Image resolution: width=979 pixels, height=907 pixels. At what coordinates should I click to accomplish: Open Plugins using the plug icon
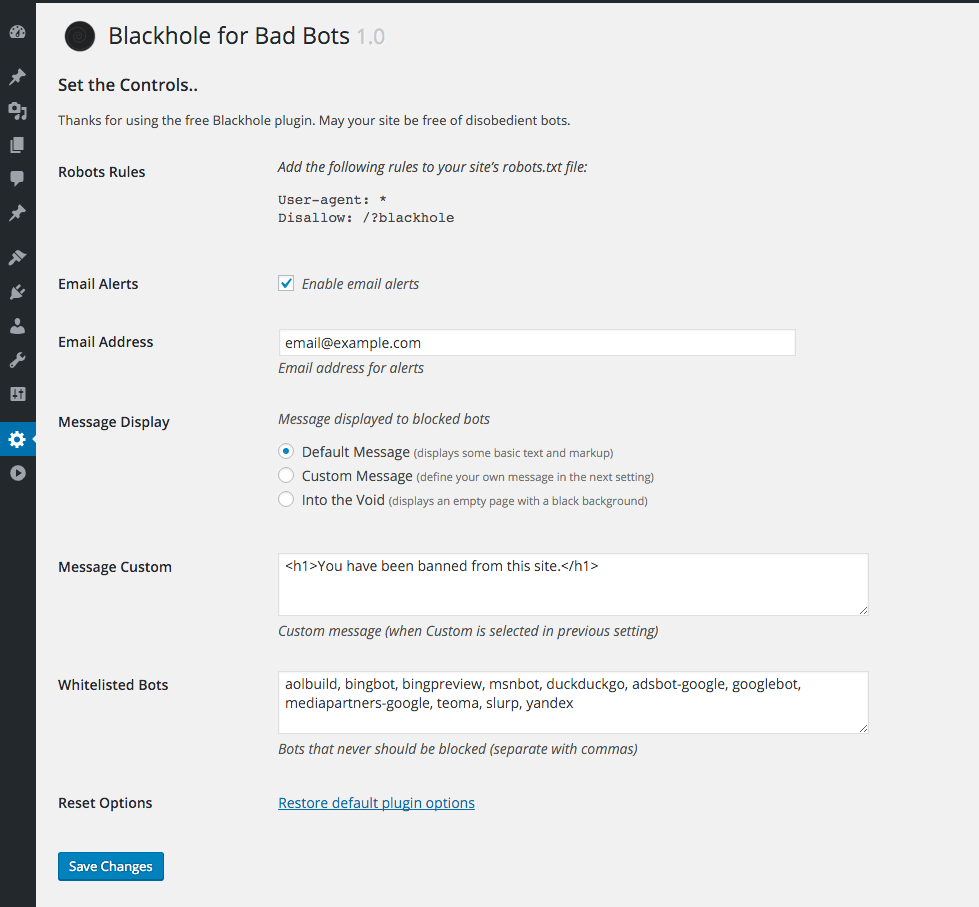(17, 292)
